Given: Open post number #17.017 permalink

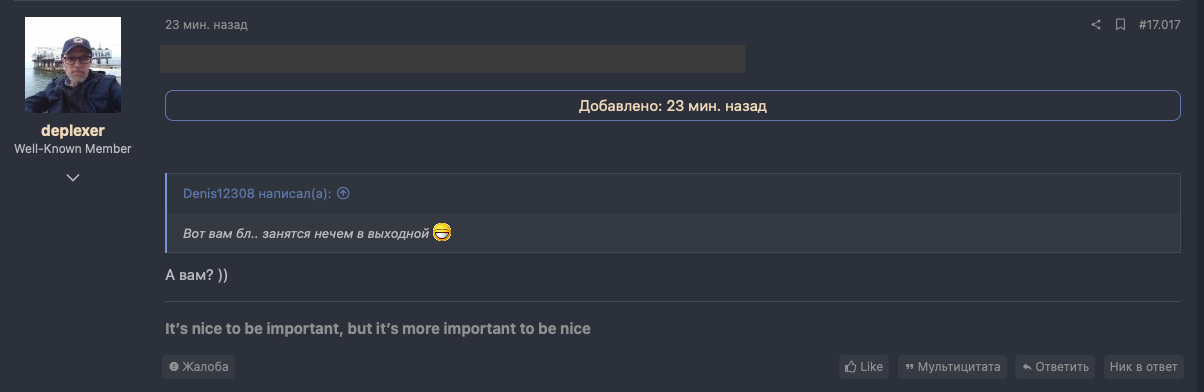Looking at the screenshot, I should pos(1160,25).
